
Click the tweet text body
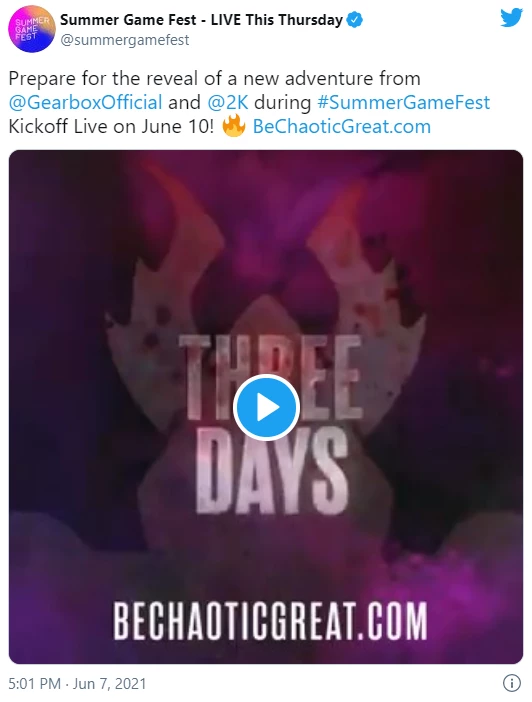[x=249, y=102]
